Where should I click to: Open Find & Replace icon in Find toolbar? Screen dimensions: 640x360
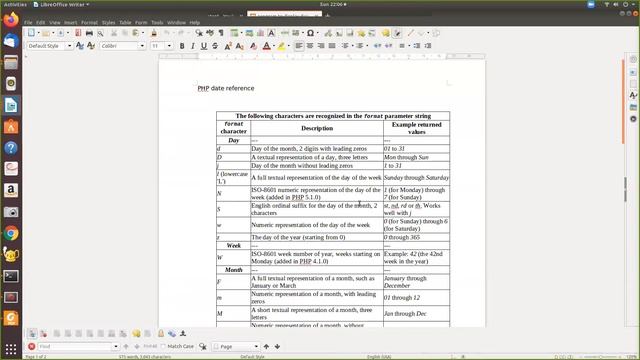(203, 347)
